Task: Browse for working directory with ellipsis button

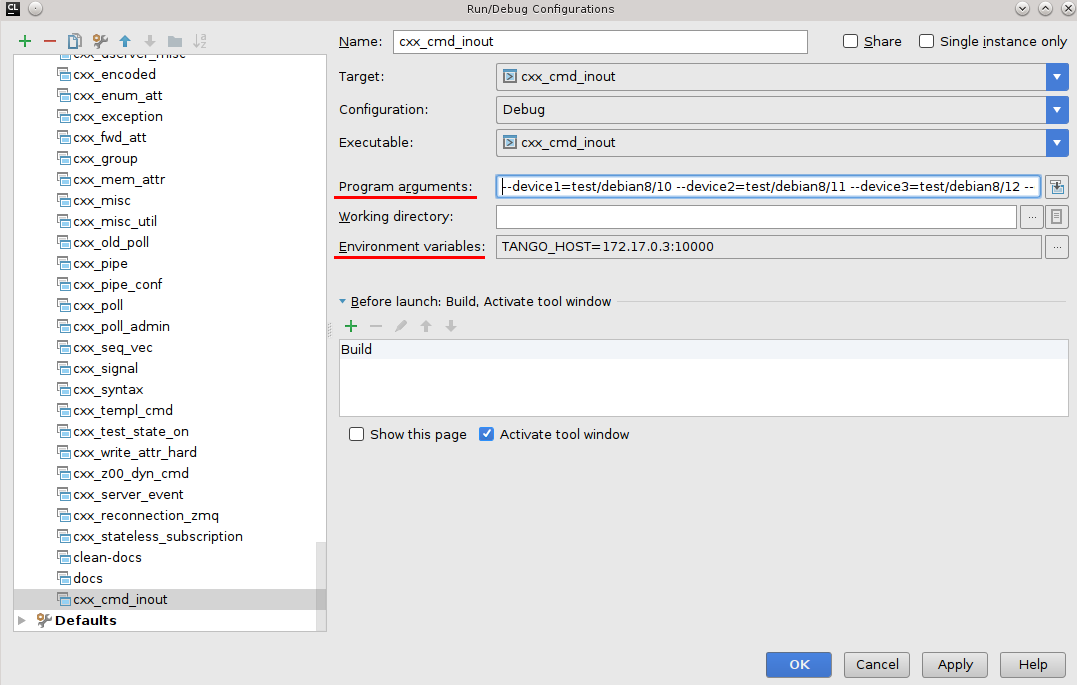Action: [x=1031, y=217]
